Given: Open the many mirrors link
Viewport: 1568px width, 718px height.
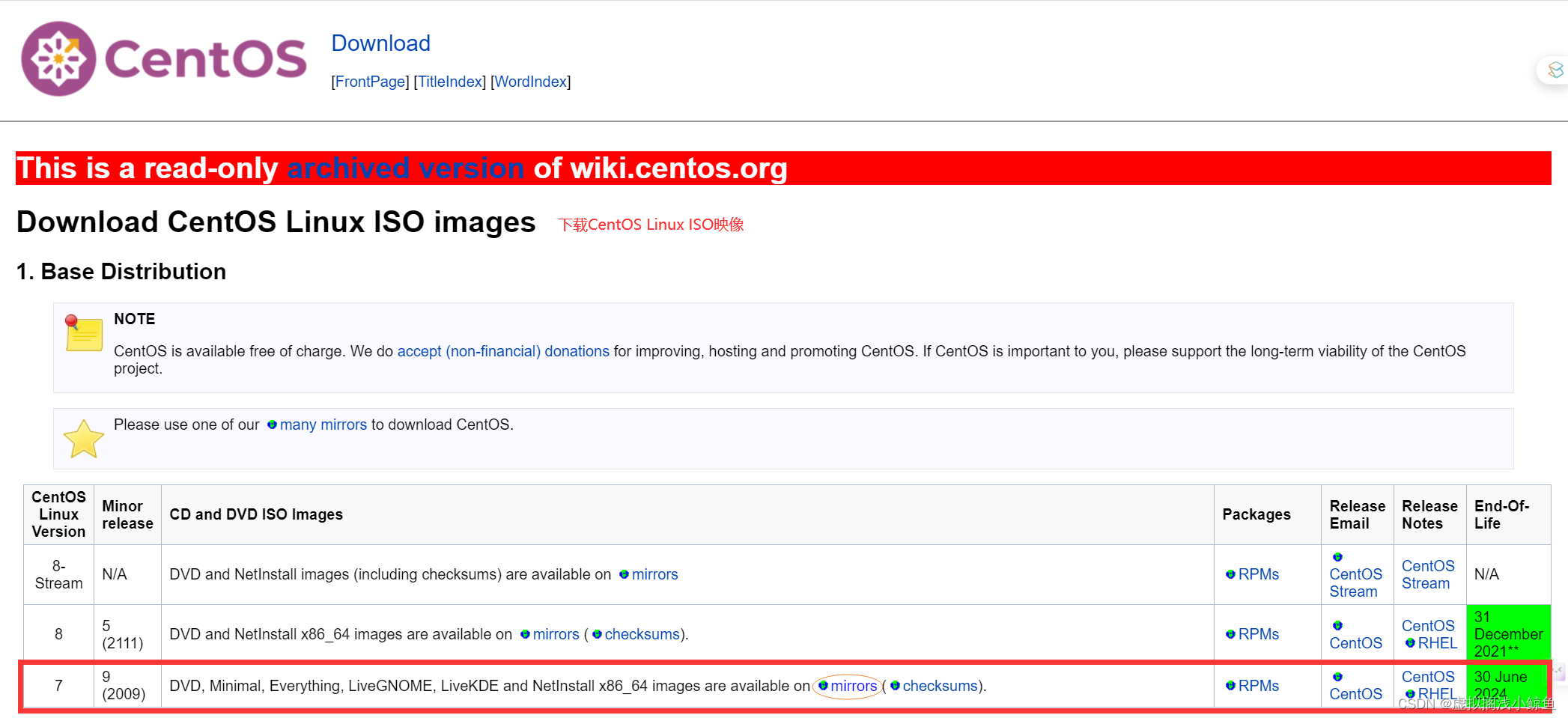Looking at the screenshot, I should [323, 425].
